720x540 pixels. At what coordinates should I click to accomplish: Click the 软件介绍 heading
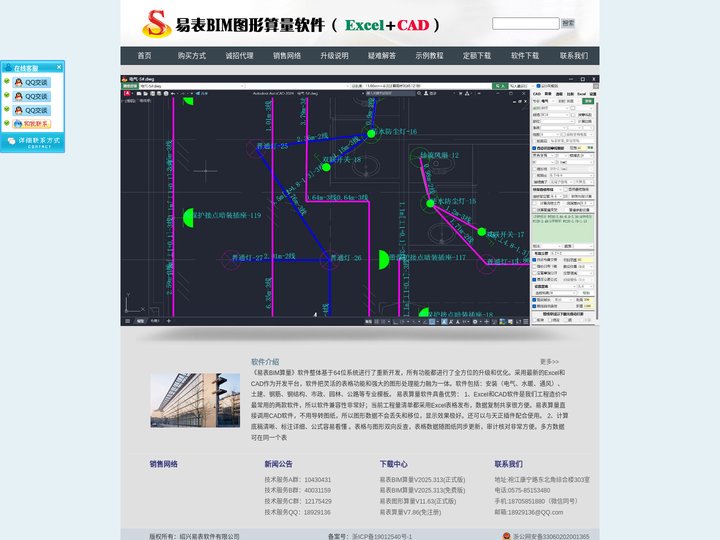click(265, 362)
